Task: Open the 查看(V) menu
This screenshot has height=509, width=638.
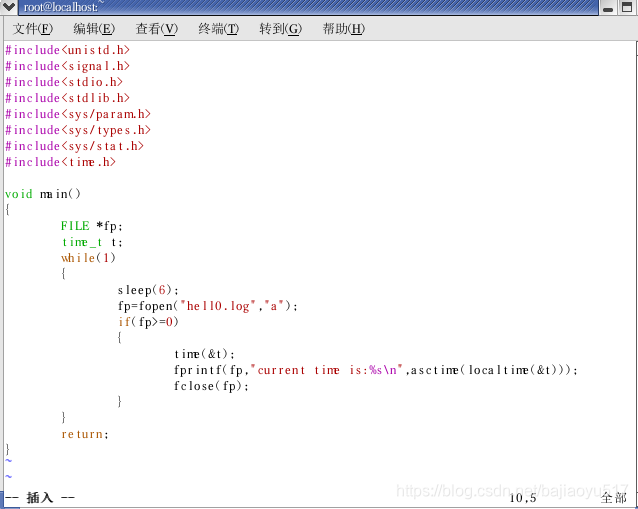Action: 157,28
